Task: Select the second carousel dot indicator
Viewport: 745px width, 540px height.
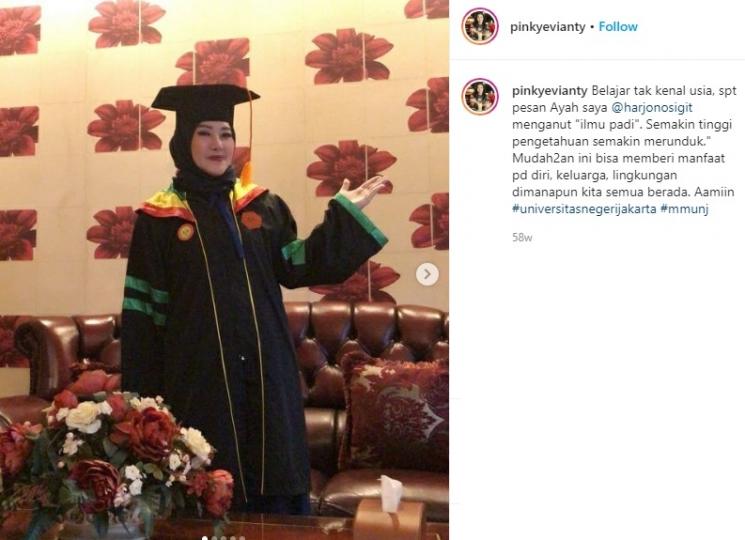Action: point(214,538)
